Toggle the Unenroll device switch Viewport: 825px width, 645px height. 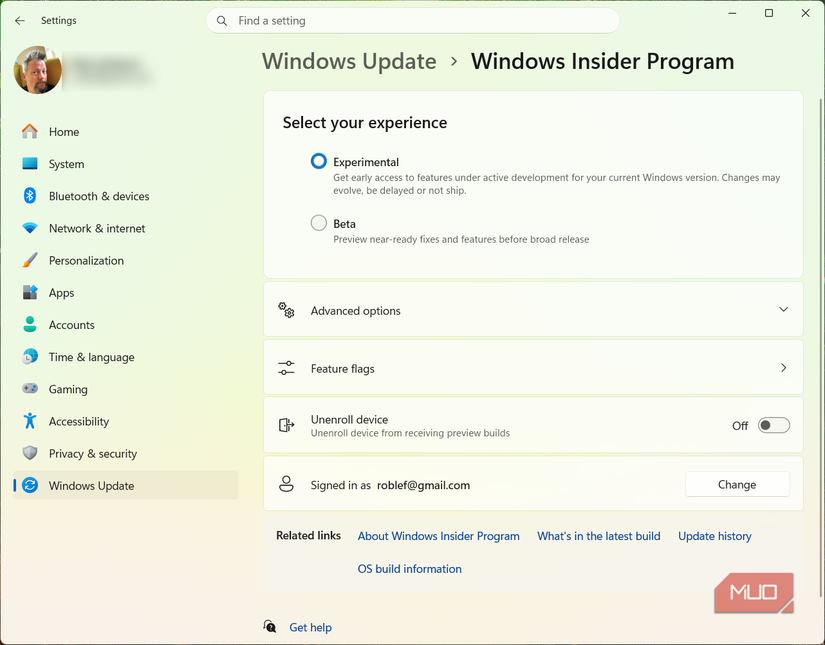point(773,425)
